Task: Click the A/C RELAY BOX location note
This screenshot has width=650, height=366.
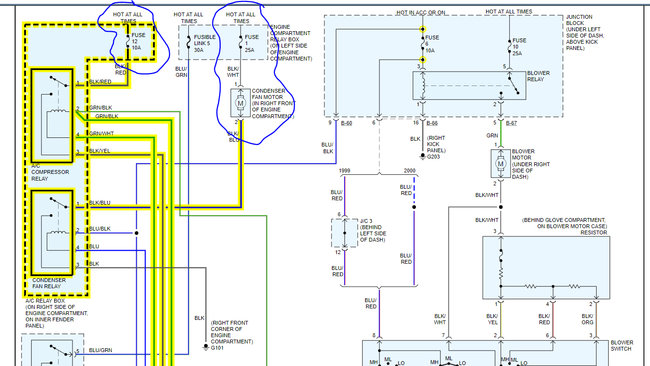Action: point(56,313)
